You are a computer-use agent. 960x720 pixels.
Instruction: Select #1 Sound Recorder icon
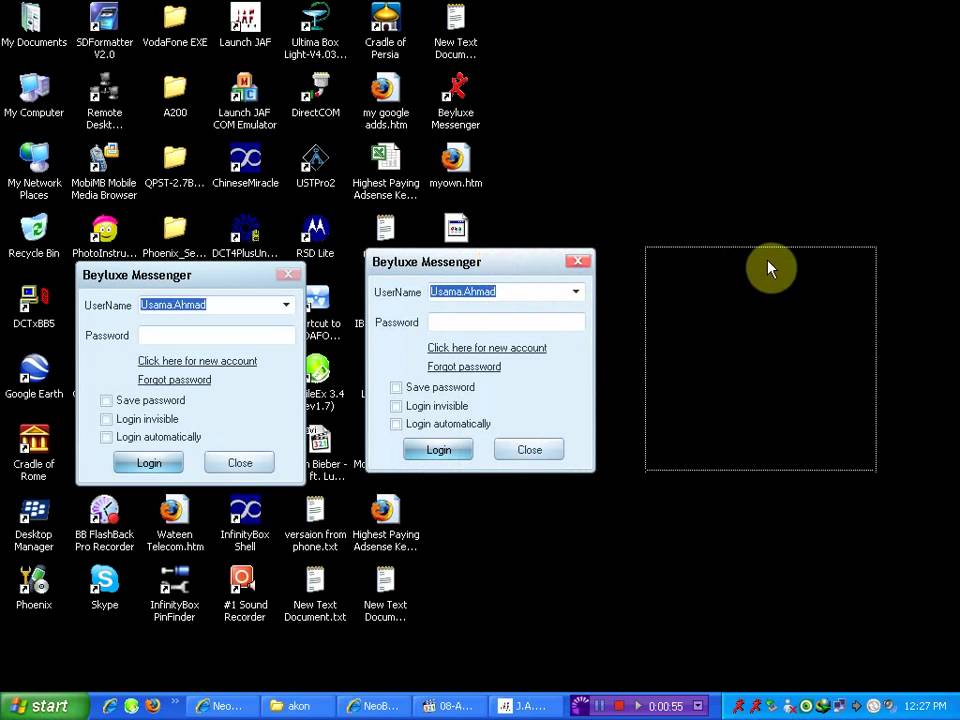coord(245,594)
